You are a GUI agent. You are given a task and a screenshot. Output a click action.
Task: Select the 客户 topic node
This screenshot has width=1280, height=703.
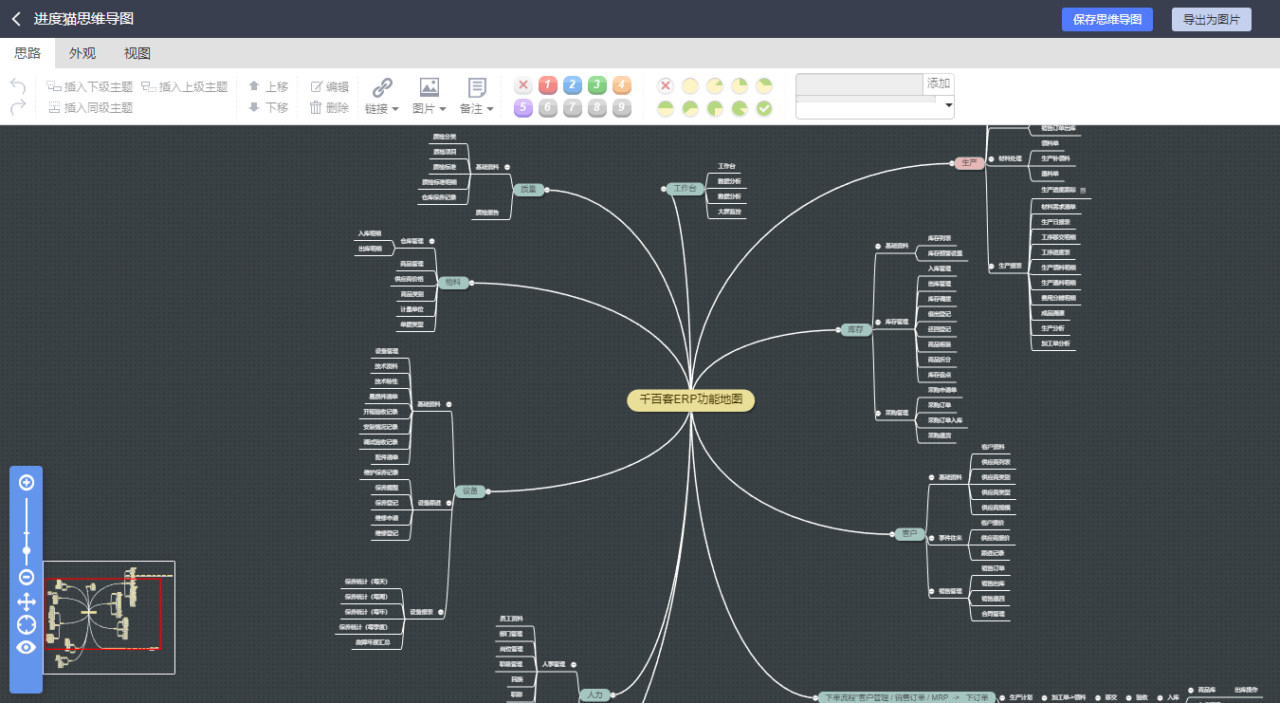pos(911,534)
